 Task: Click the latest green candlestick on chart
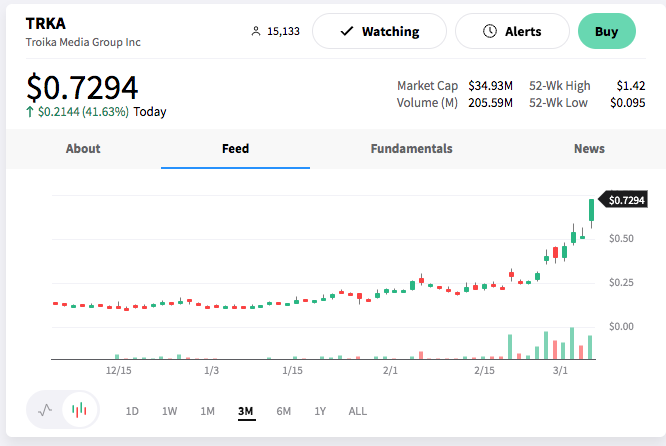591,211
